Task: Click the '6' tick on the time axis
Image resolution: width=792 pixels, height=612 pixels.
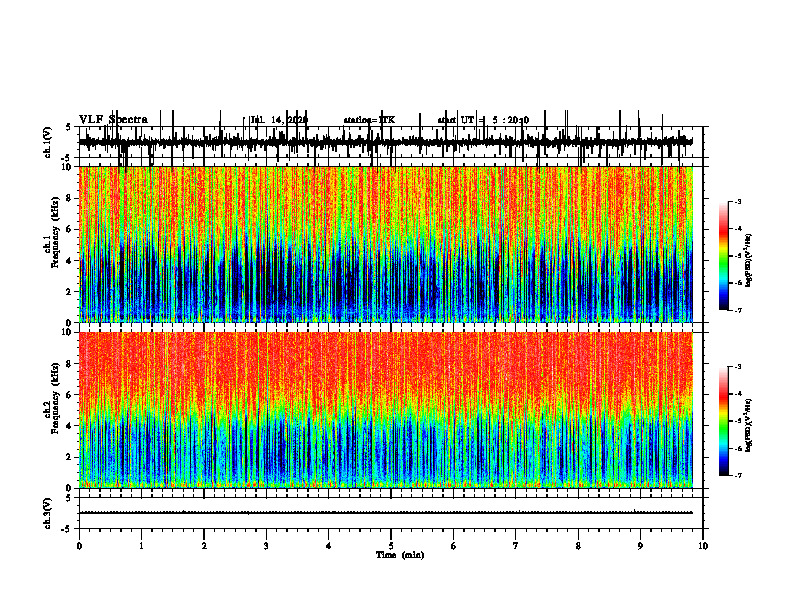Action: coord(454,546)
